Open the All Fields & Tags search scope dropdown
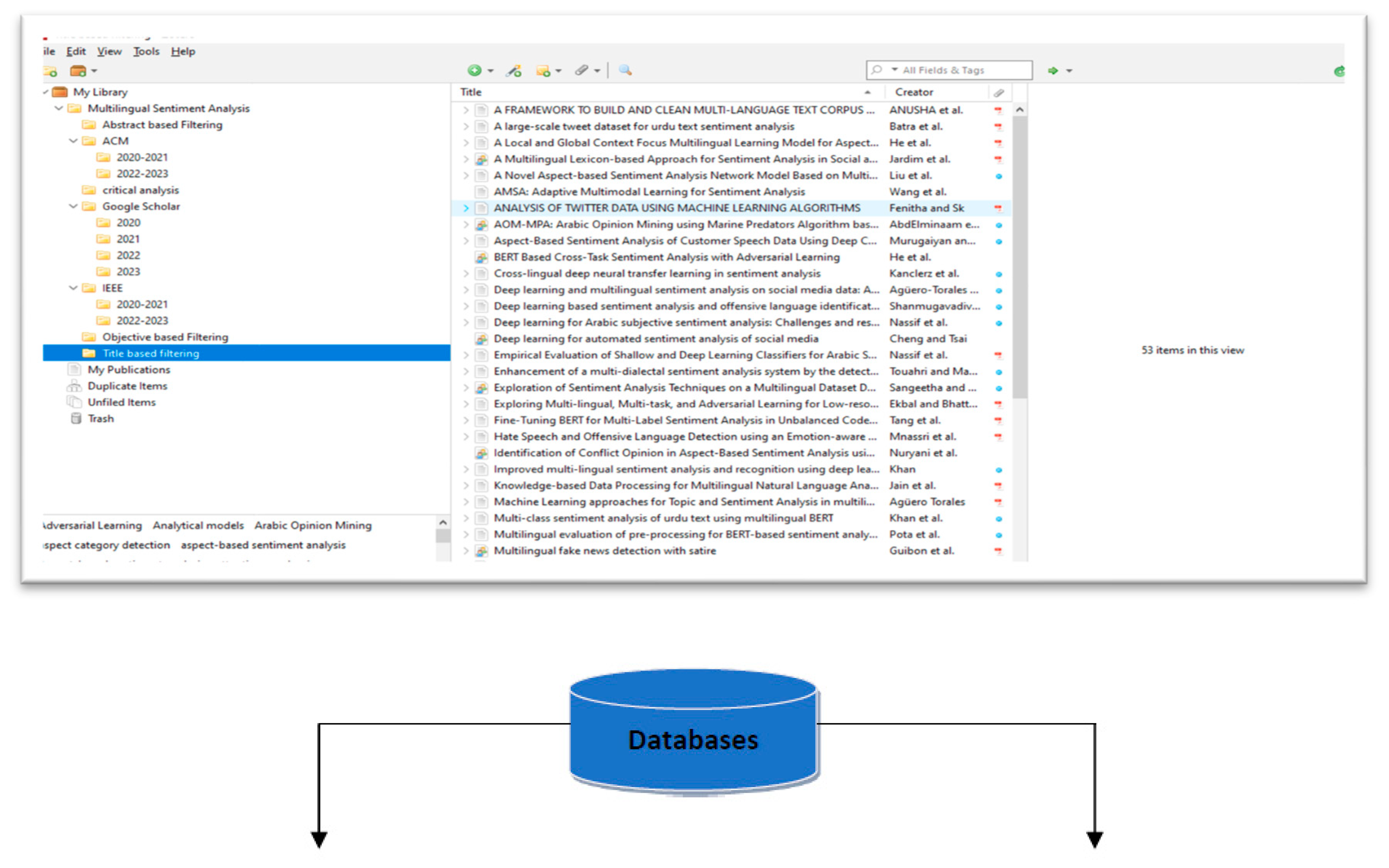 point(894,70)
